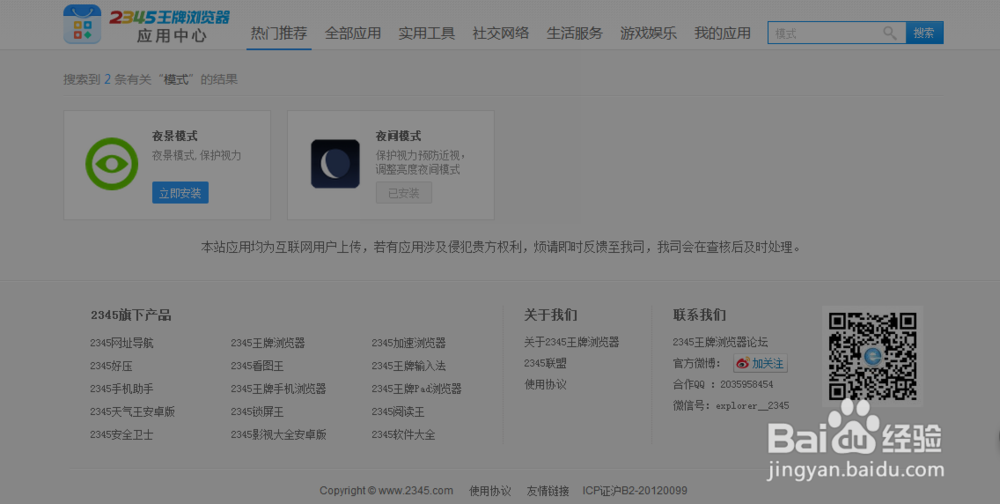
Task: Click the greyed 已安装 button
Action: coord(404,193)
